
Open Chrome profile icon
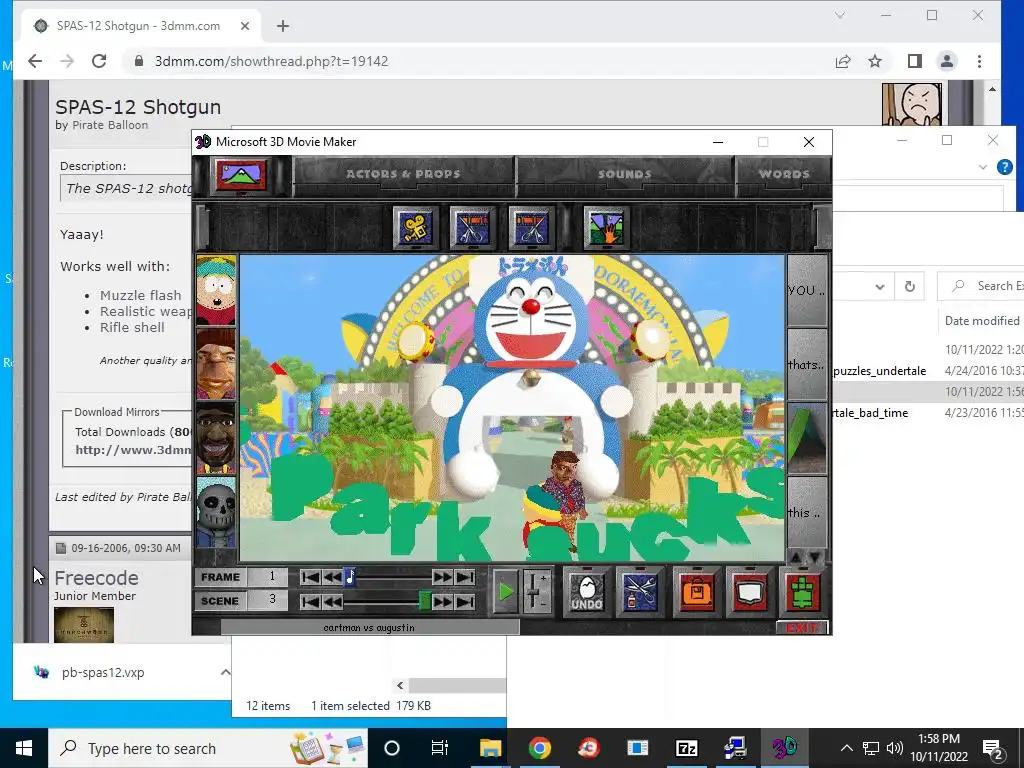946,61
